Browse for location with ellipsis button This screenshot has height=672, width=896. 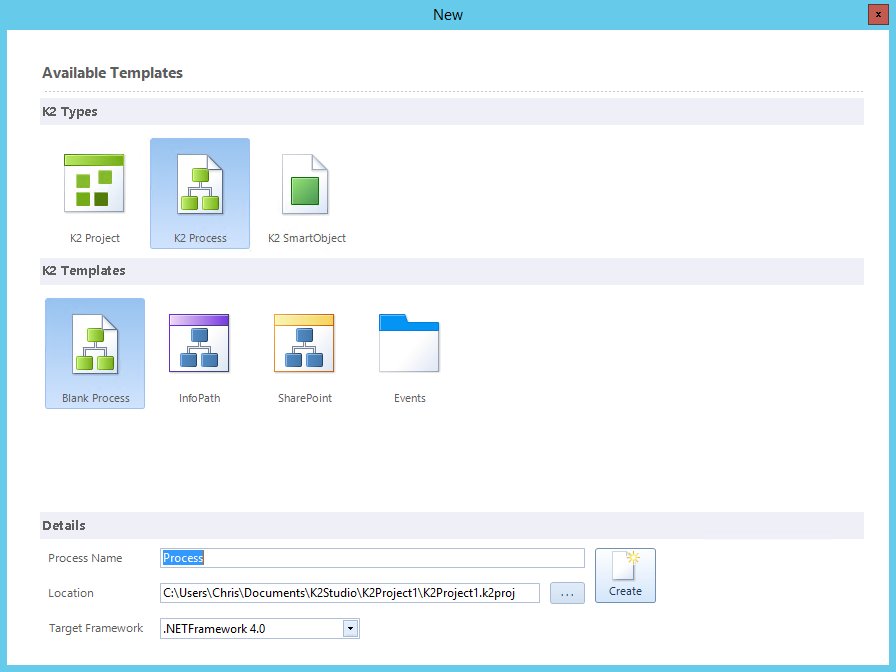pos(567,593)
